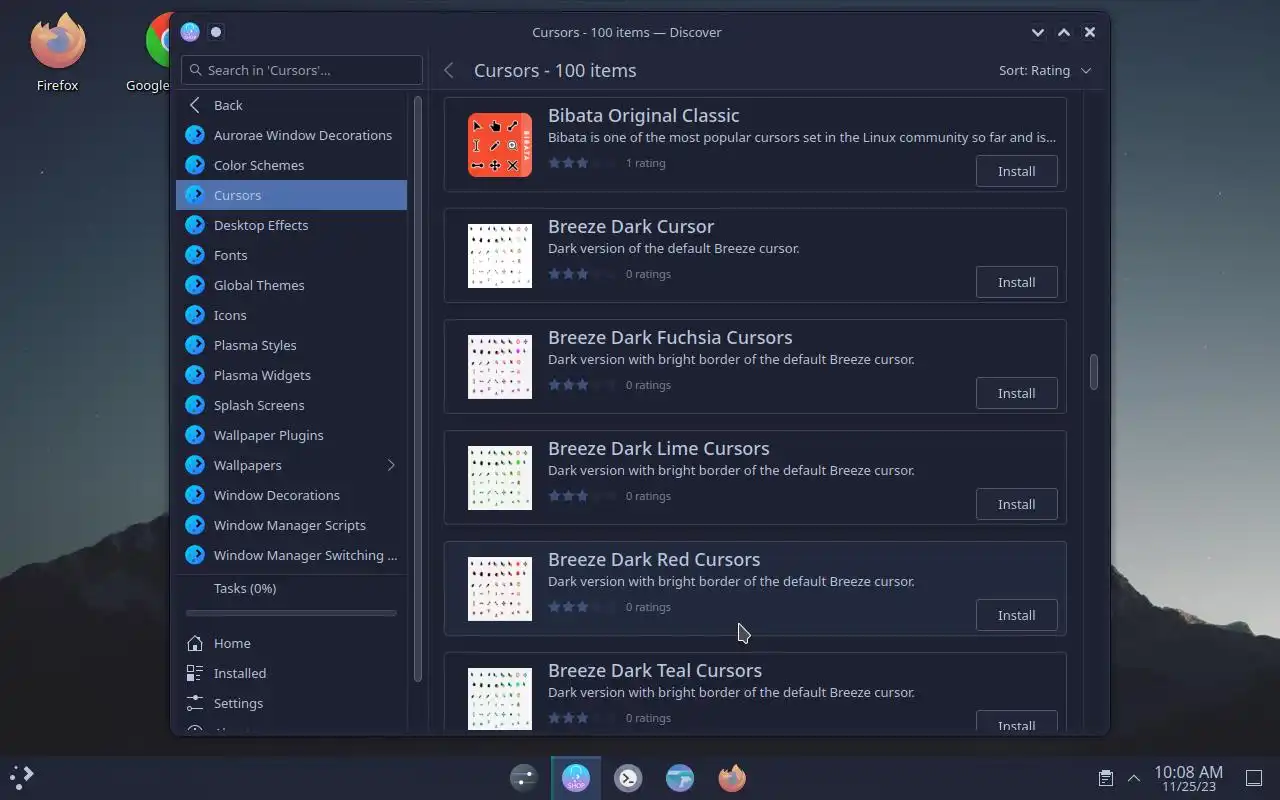Install Breeze Dark Lime Cursors
1280x800 pixels.
click(1016, 504)
